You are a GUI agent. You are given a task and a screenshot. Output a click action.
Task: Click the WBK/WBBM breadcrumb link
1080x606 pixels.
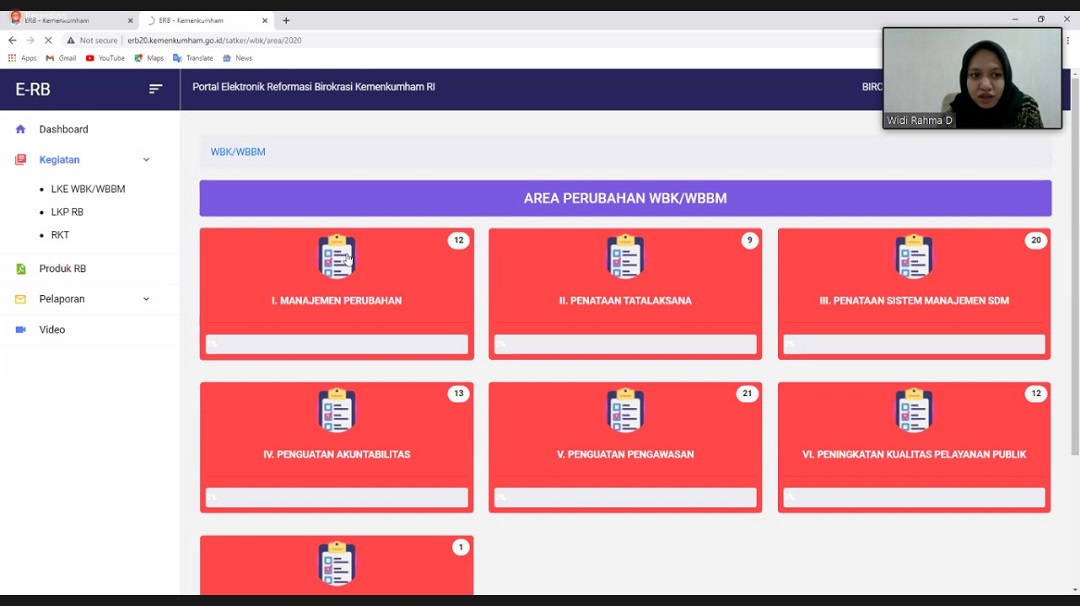(x=238, y=152)
